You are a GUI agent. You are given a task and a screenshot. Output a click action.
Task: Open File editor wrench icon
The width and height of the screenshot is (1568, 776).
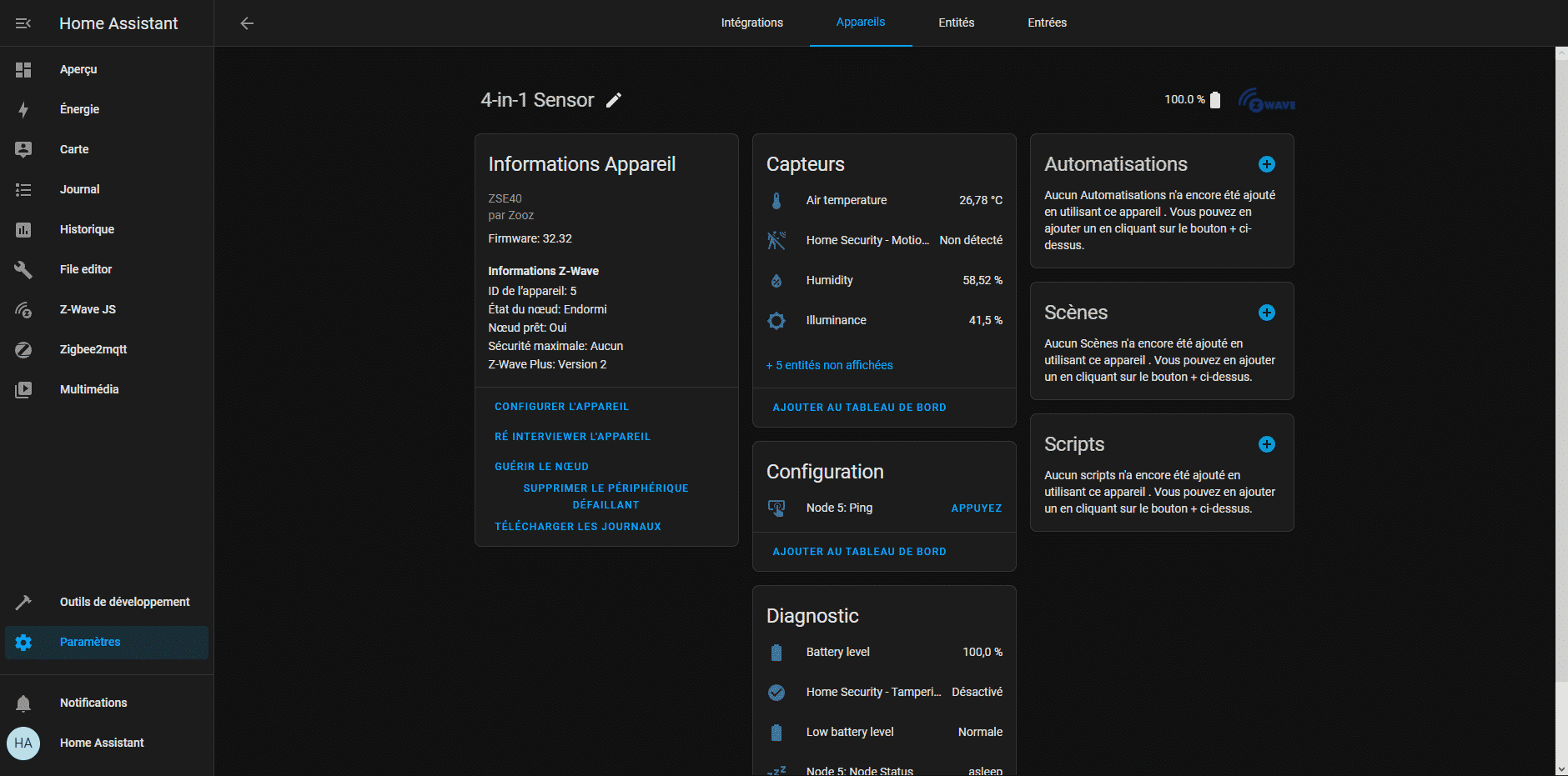(23, 270)
